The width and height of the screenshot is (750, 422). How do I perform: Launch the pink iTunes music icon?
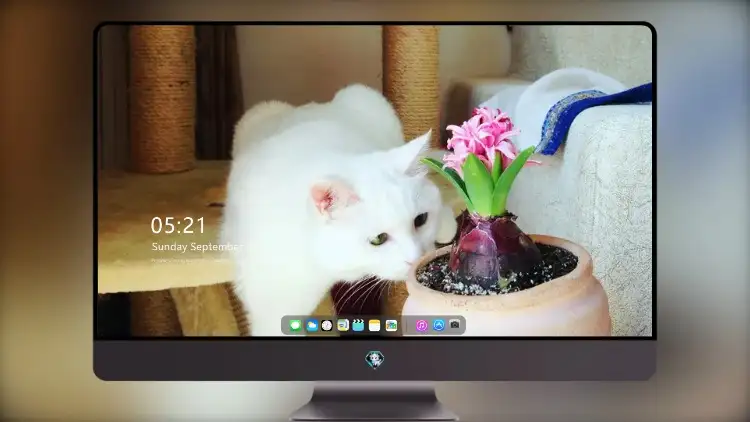421,325
